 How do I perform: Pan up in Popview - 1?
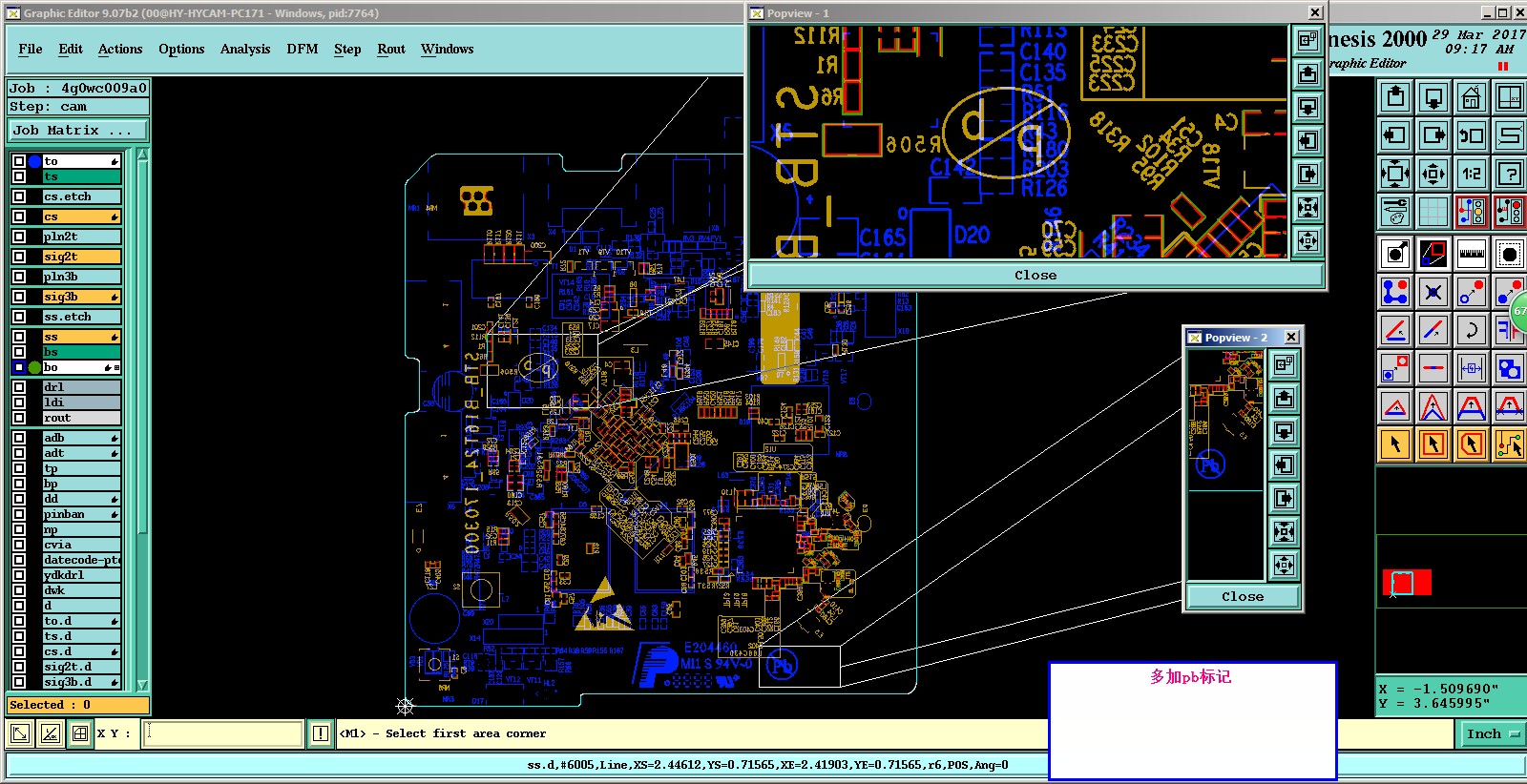pos(1307,73)
